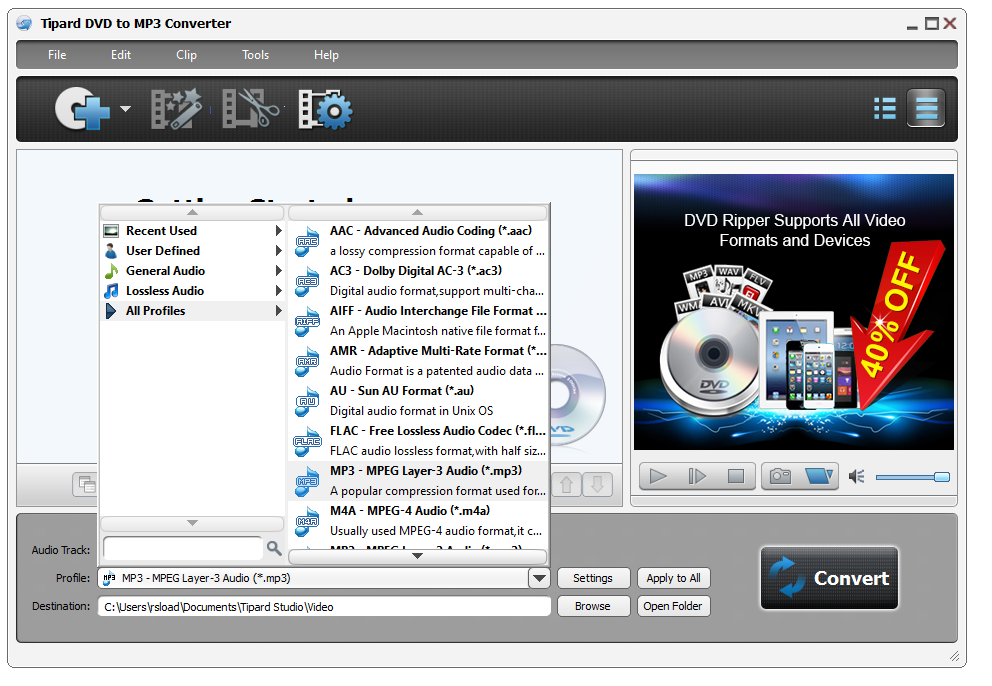This screenshot has height=686, width=992.
Task: Play the preview video
Action: pyautogui.click(x=659, y=477)
